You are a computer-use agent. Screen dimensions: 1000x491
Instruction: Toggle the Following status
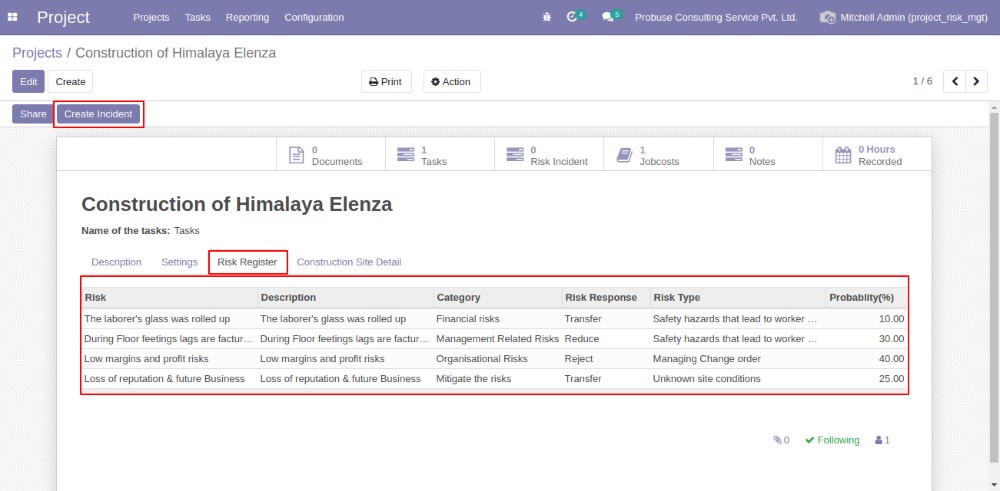832,440
